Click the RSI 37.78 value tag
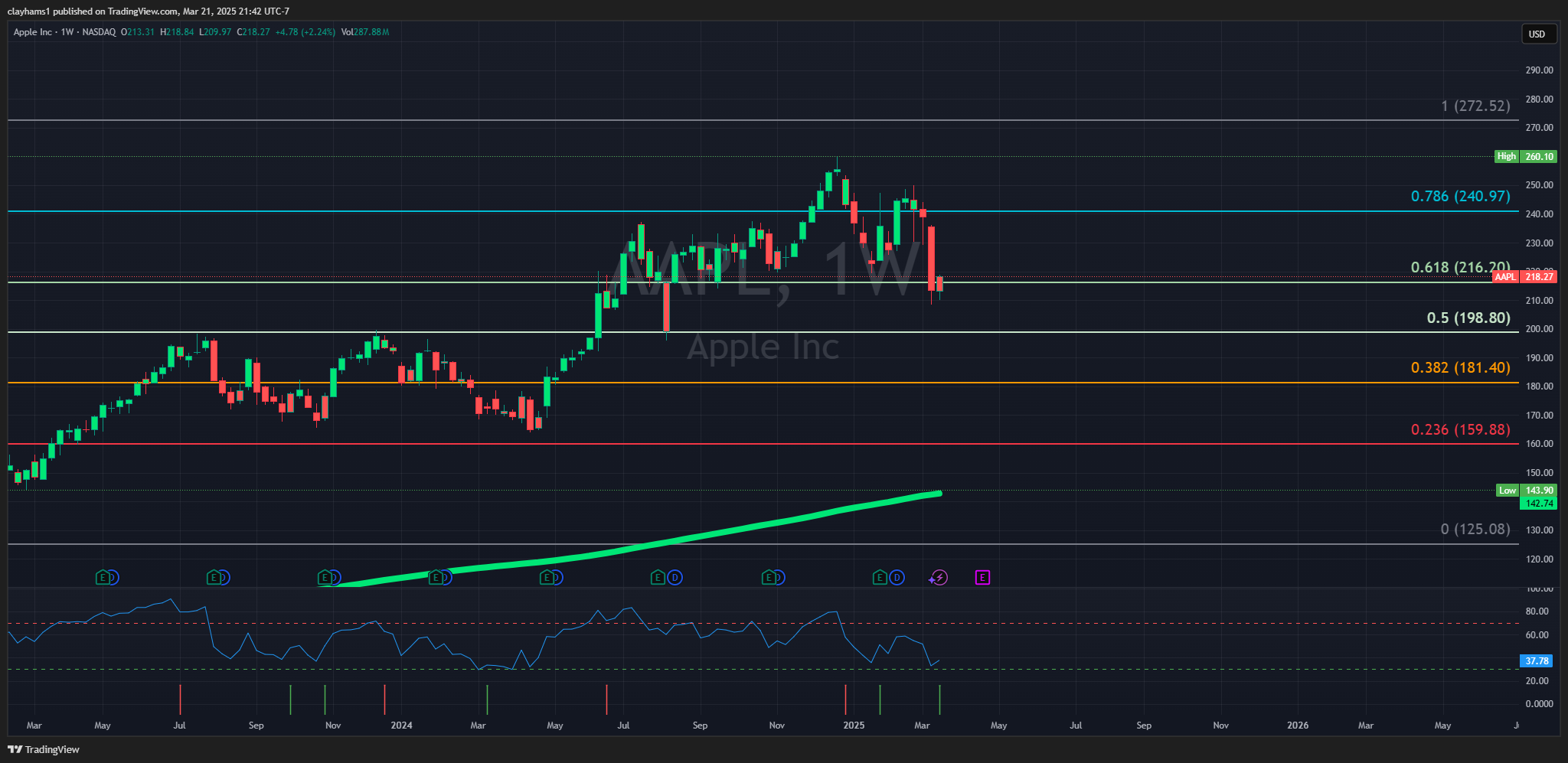 (x=1537, y=661)
